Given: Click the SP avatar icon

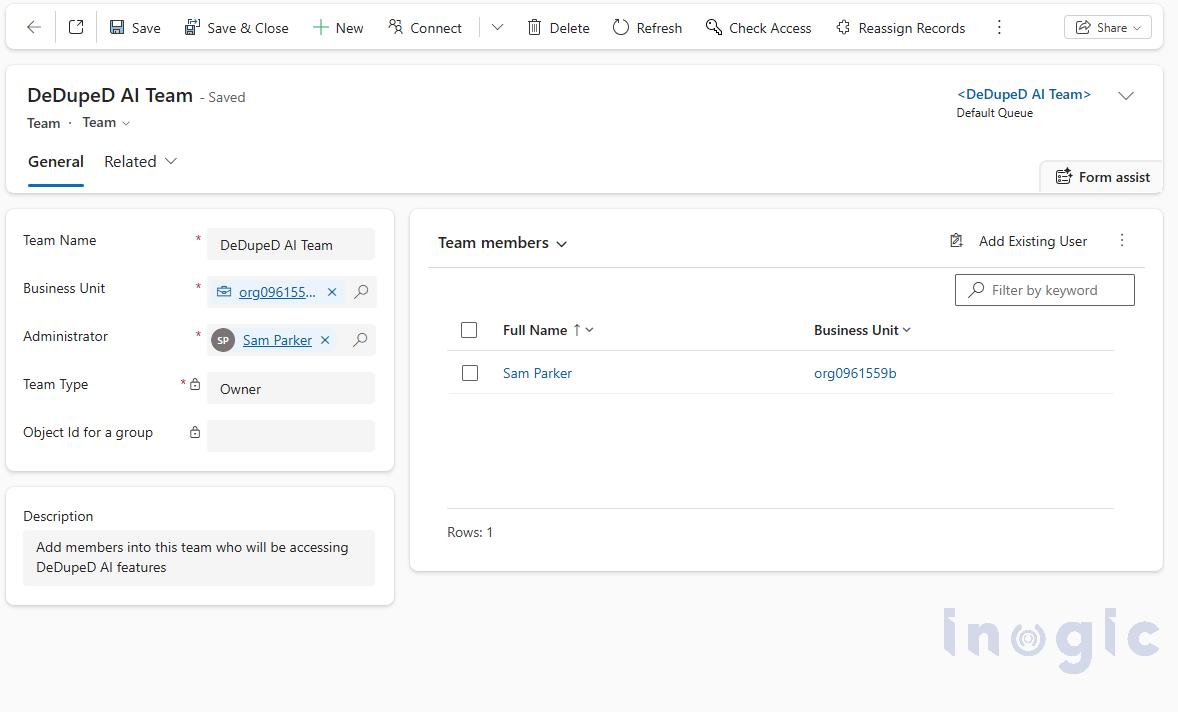Looking at the screenshot, I should click(223, 340).
